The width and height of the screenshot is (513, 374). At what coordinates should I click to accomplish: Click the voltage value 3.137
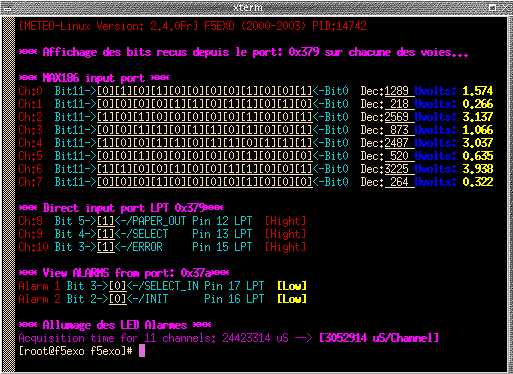coord(477,117)
